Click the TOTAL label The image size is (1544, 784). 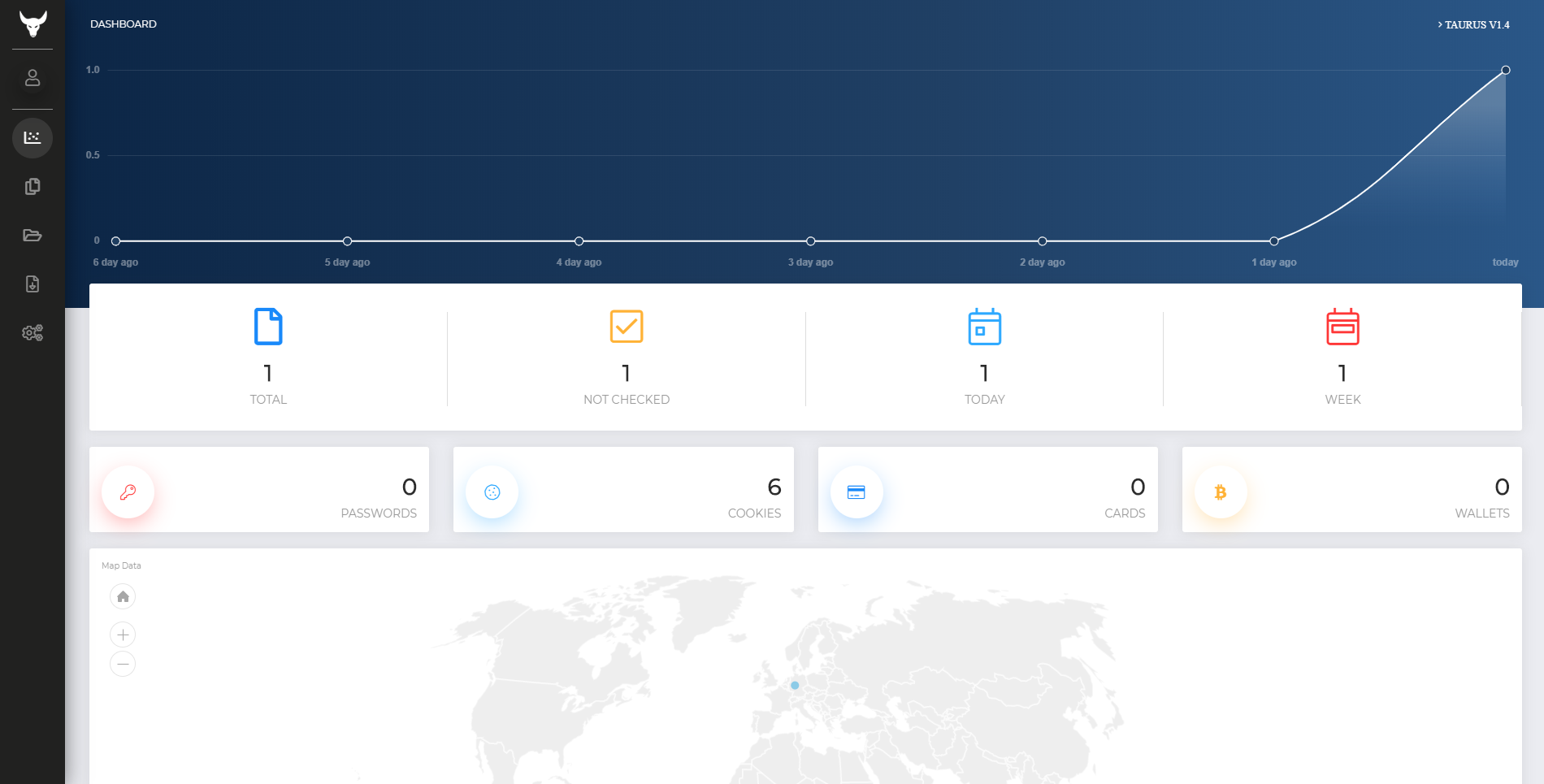point(268,400)
